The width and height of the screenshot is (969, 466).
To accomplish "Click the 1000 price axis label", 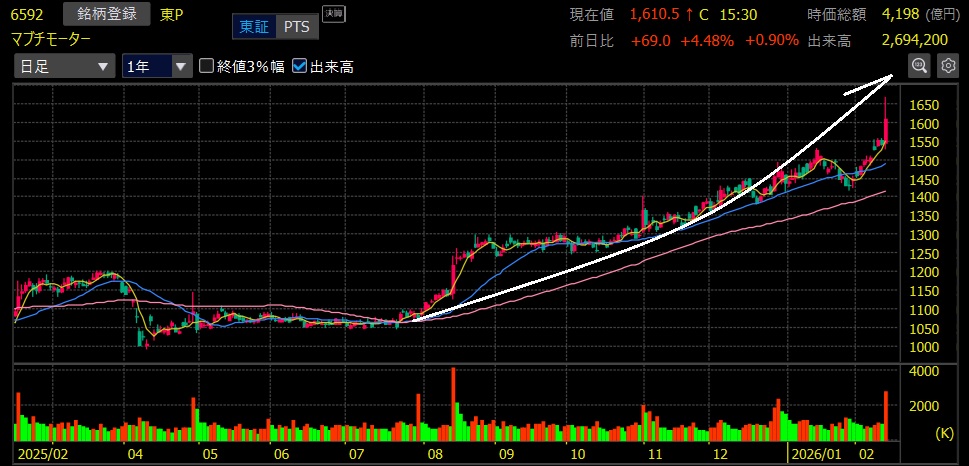I will pos(924,347).
